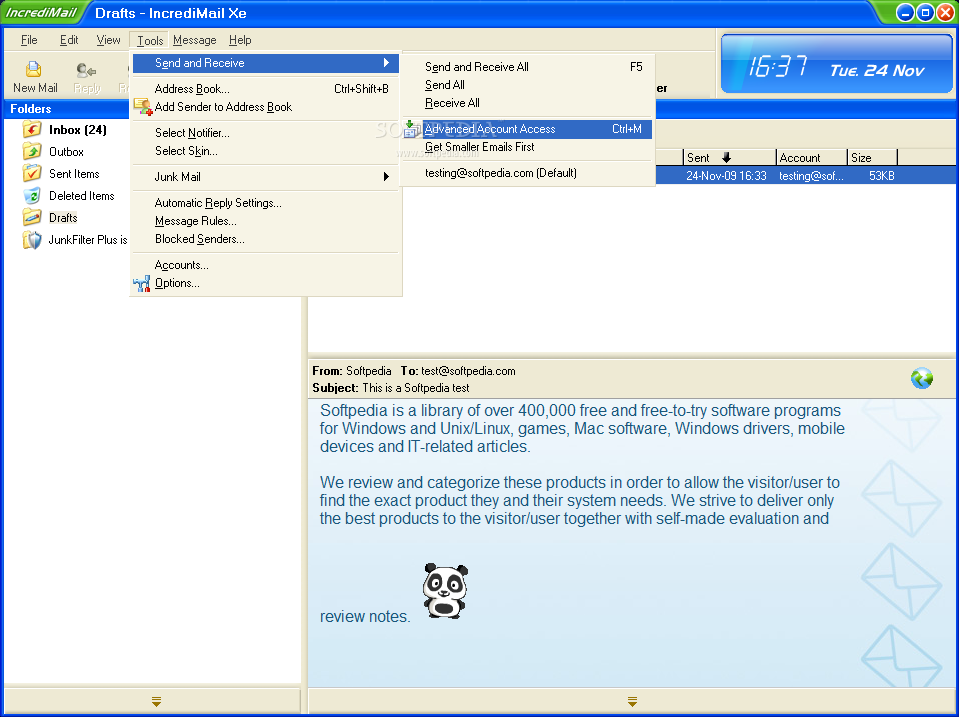Click the Sent column header
959x717 pixels.
pos(729,158)
